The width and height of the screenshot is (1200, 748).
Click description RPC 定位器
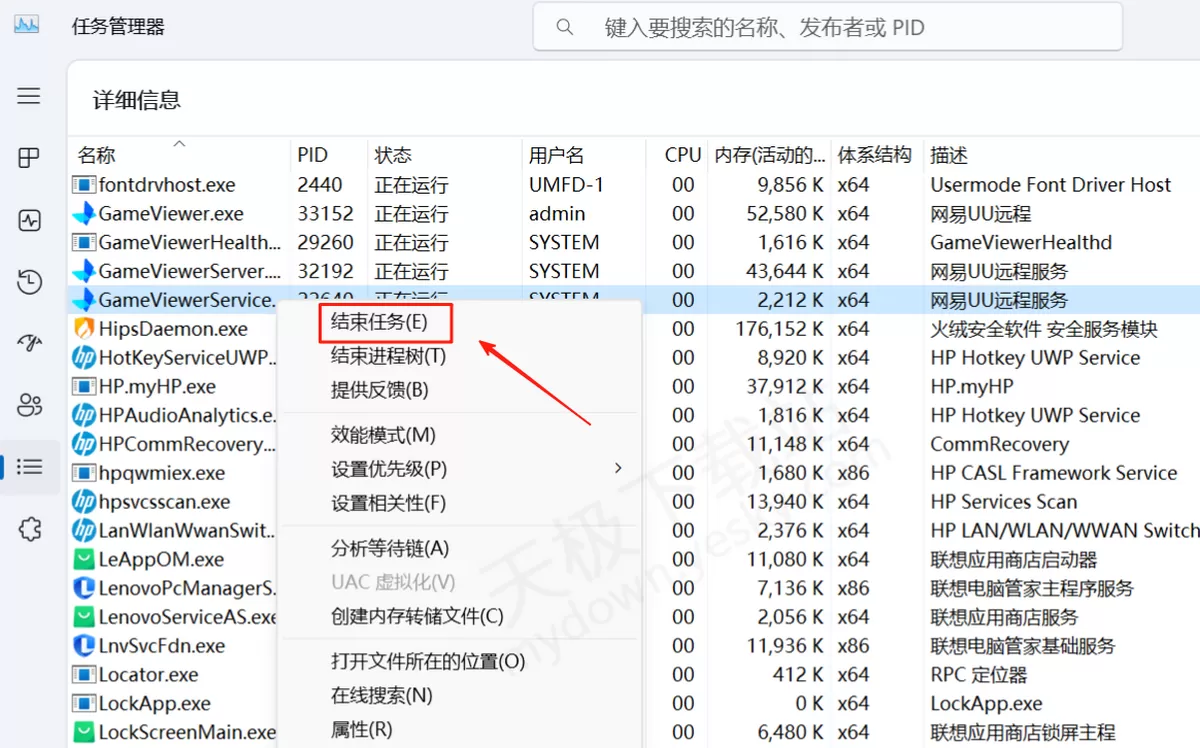[979, 675]
